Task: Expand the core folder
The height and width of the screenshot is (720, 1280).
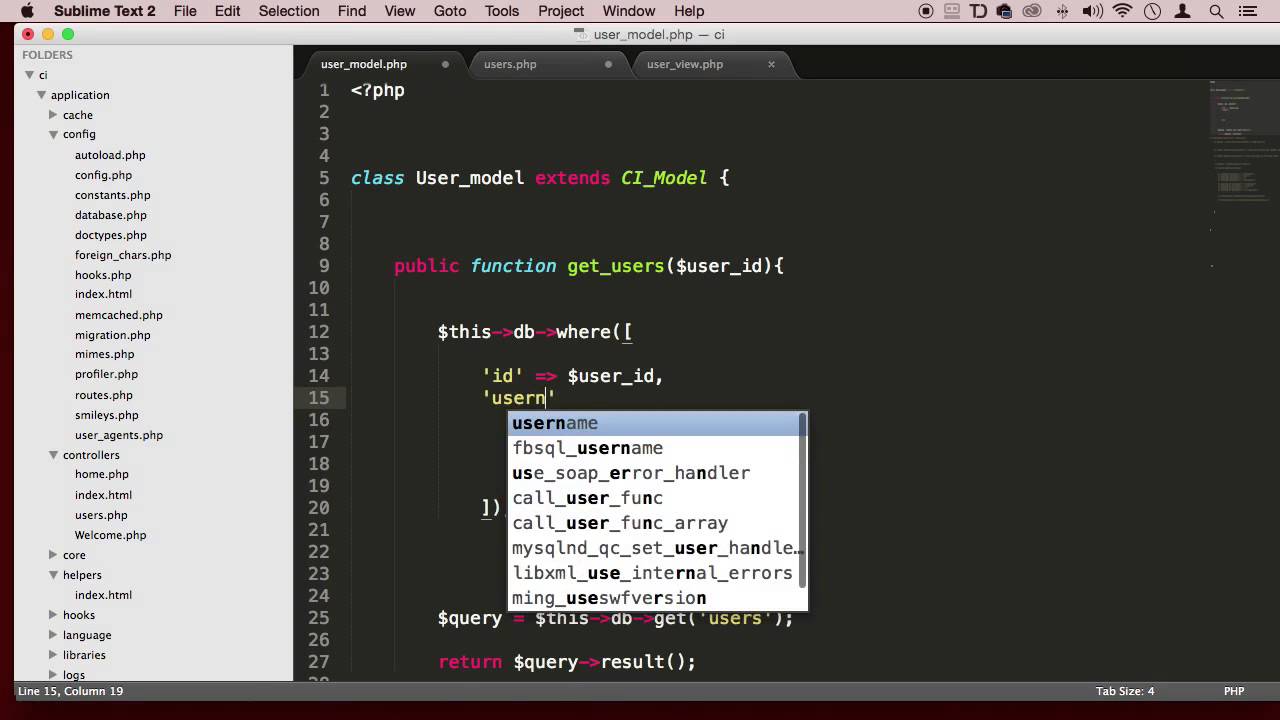Action: click(53, 555)
